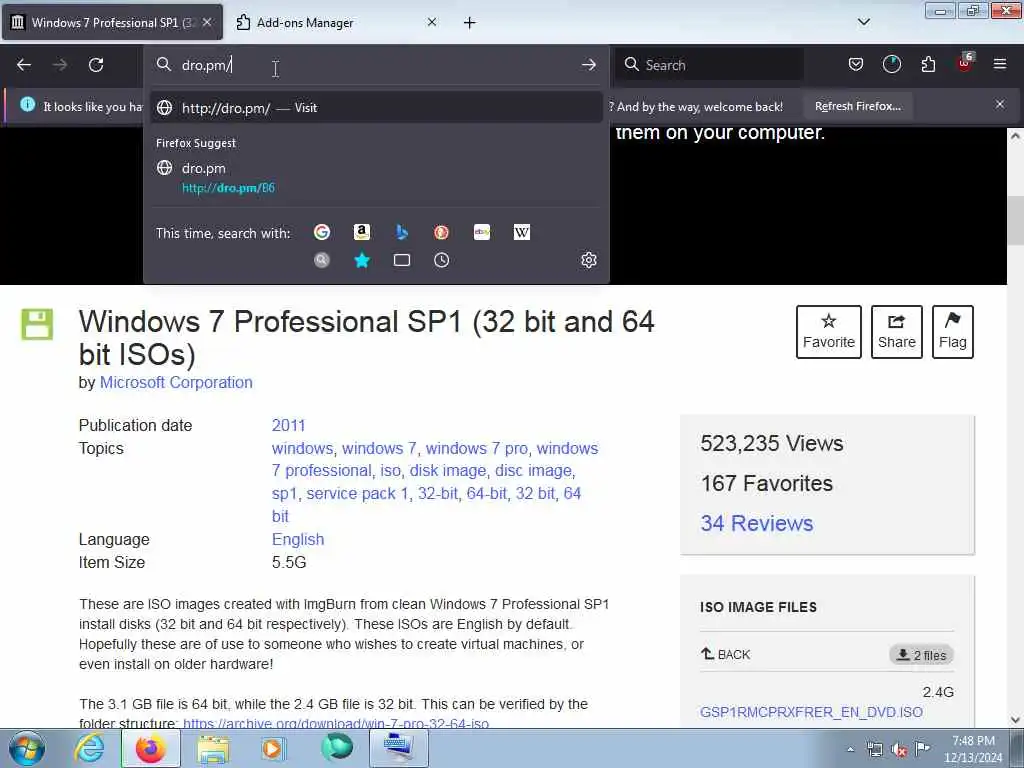Search this time with Amazon
Screen dimensions: 1024x768
pyautogui.click(x=362, y=232)
